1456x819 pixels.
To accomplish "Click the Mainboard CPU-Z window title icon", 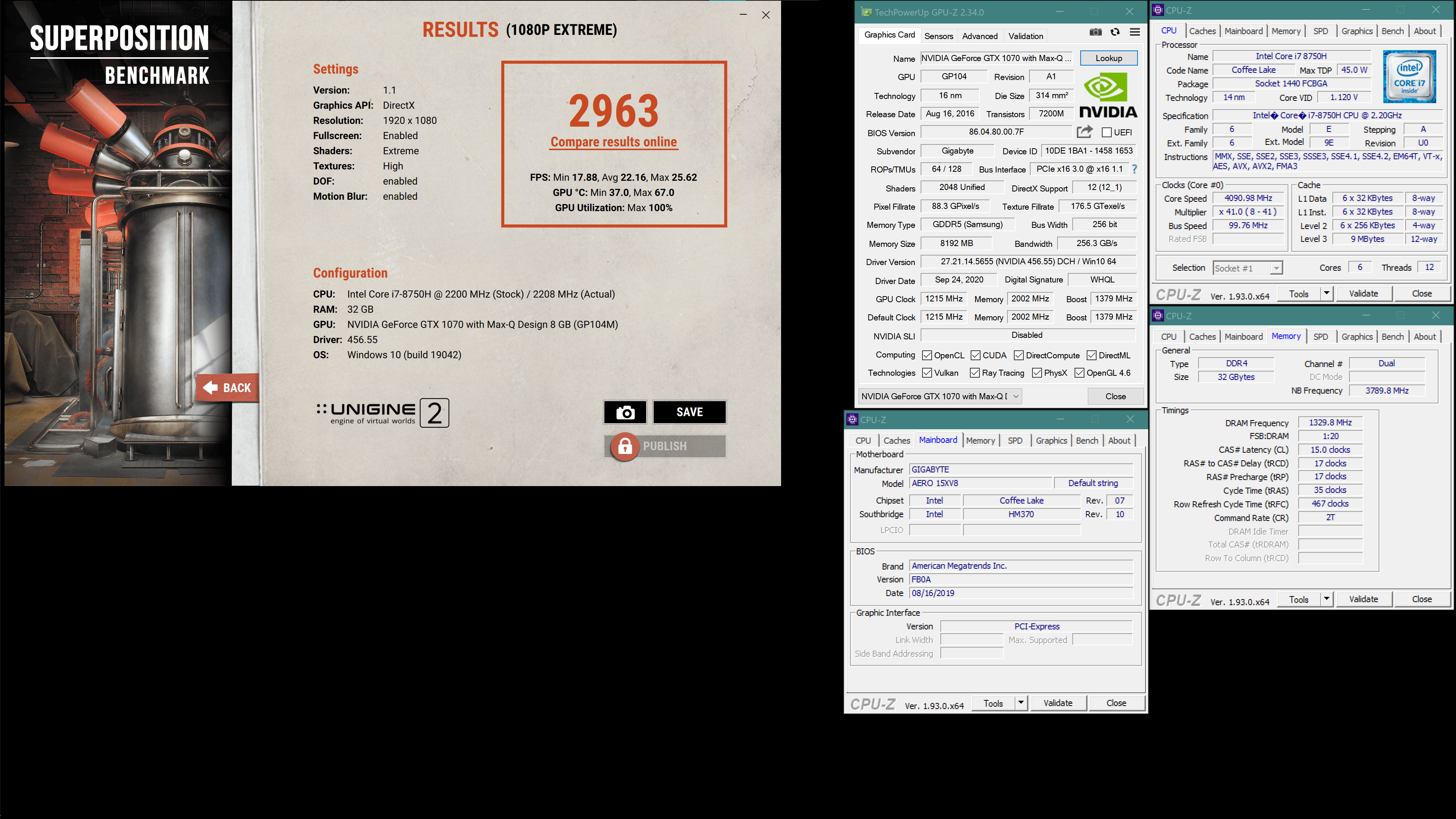I will click(852, 419).
